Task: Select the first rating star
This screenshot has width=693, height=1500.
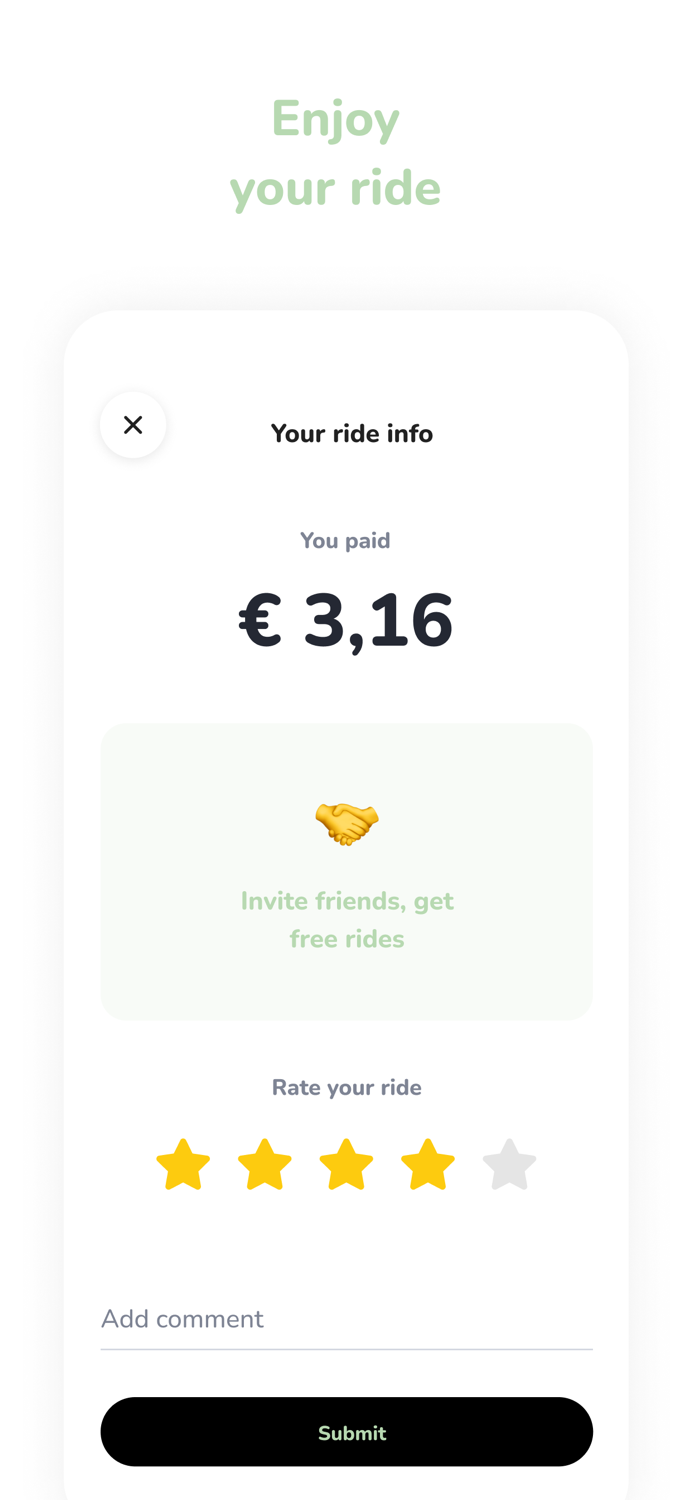Action: pos(183,1163)
